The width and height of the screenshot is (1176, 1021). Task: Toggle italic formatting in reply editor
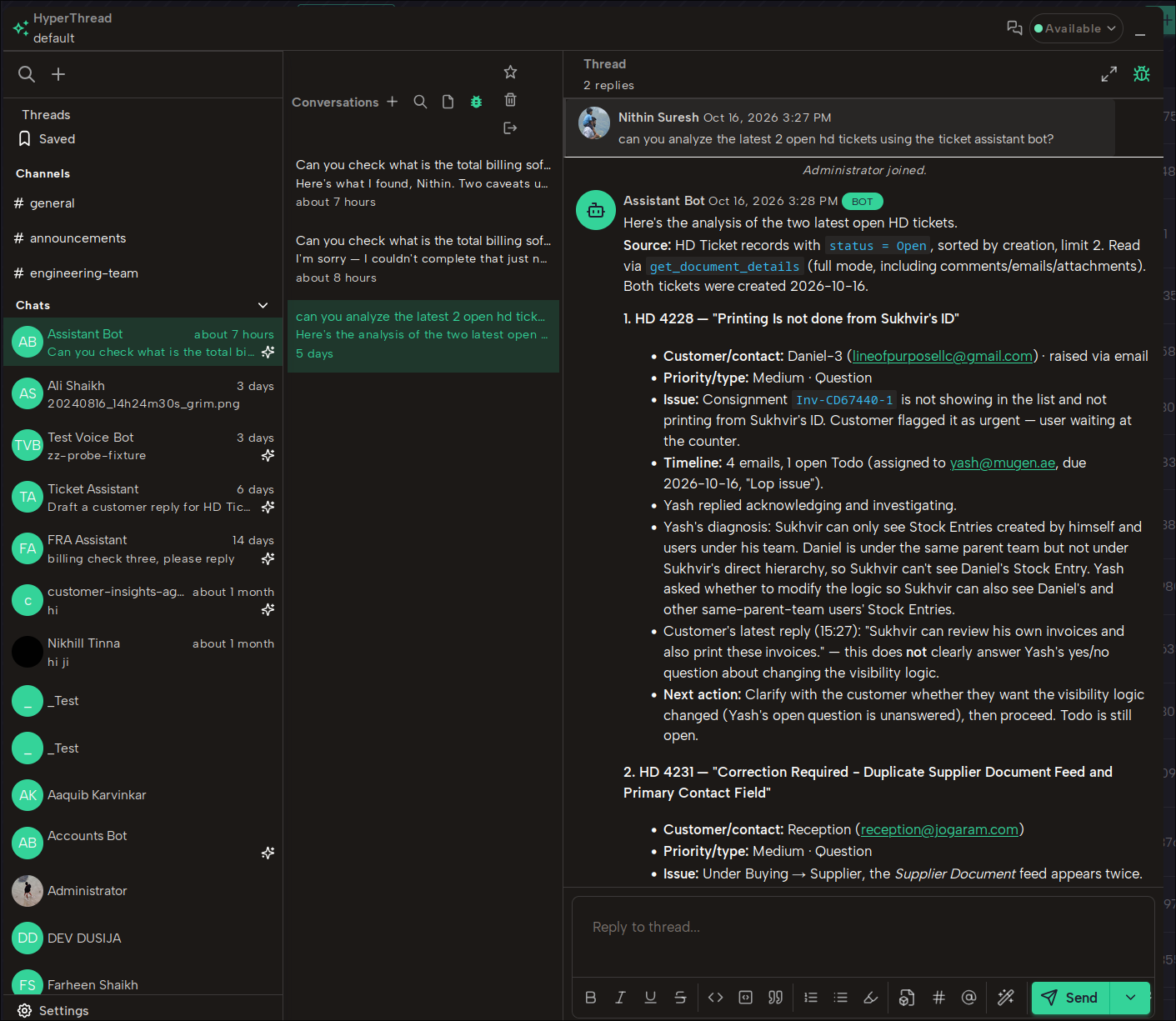[620, 998]
